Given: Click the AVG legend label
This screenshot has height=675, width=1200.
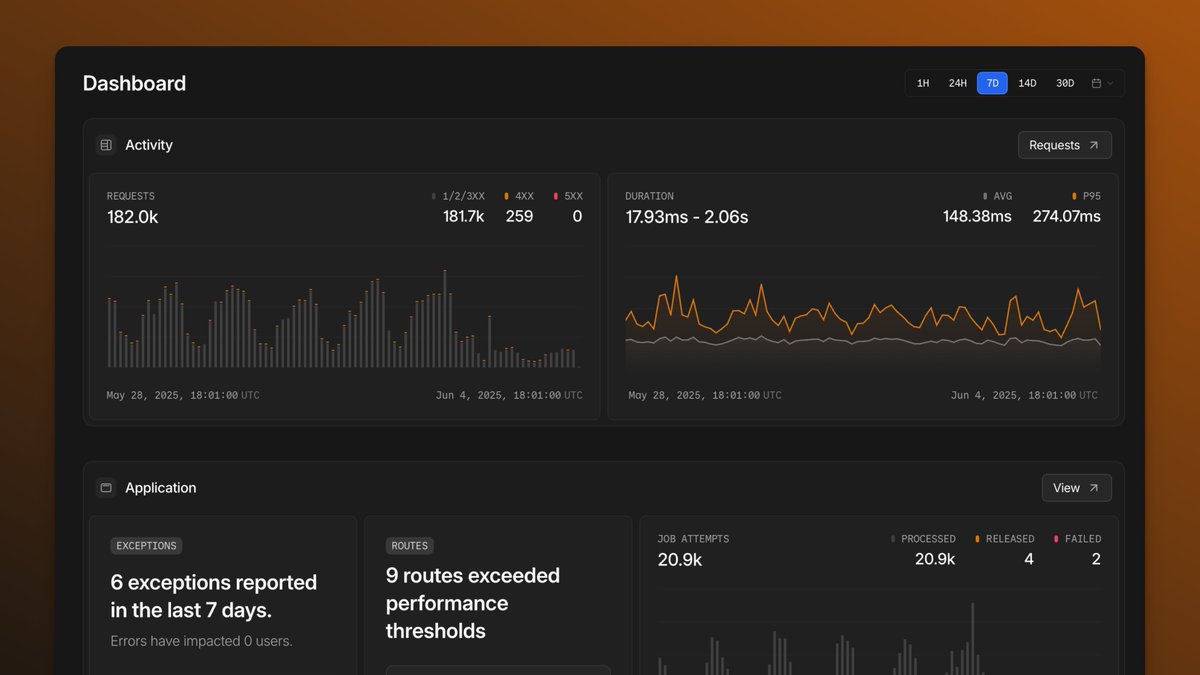Looking at the screenshot, I should click(x=1003, y=197).
